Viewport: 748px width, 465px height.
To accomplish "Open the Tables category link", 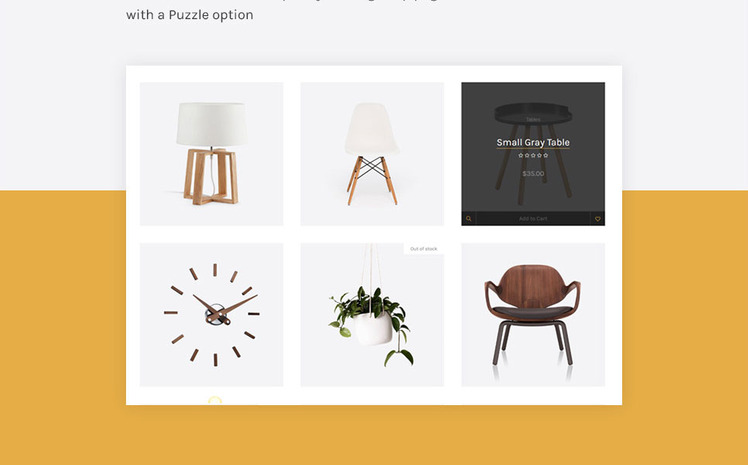I will coord(533,119).
